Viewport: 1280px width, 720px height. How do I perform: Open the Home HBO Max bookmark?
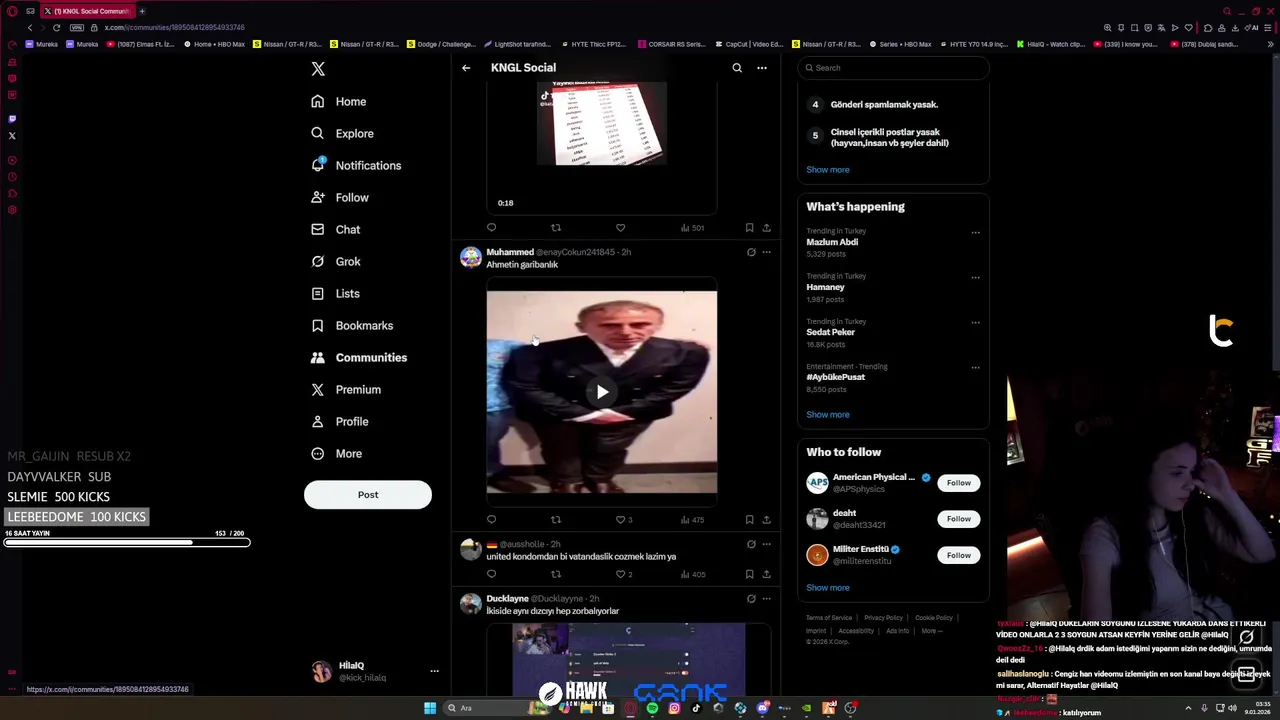click(x=214, y=44)
